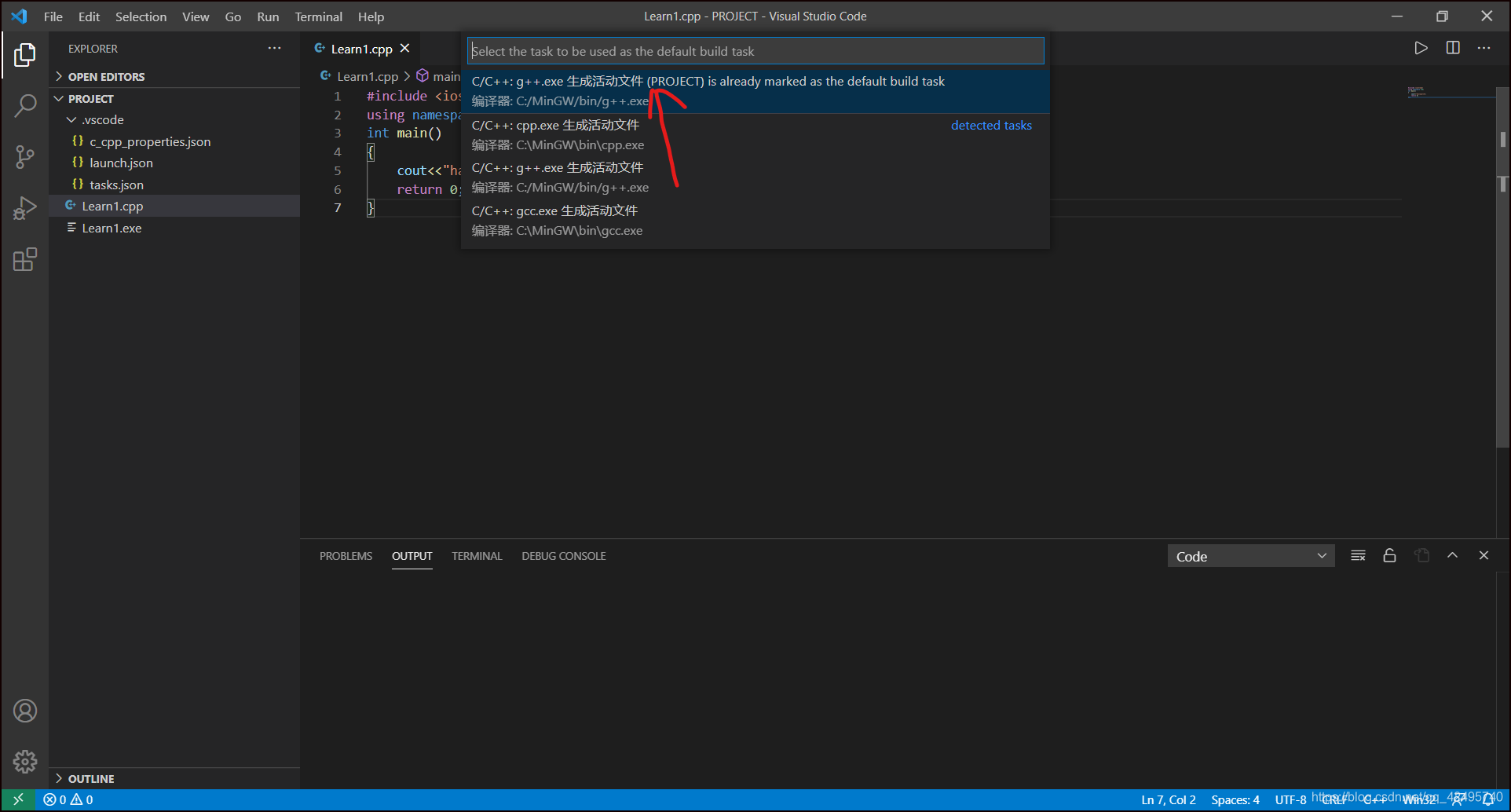Open c_cpp_properties.json file

(149, 141)
